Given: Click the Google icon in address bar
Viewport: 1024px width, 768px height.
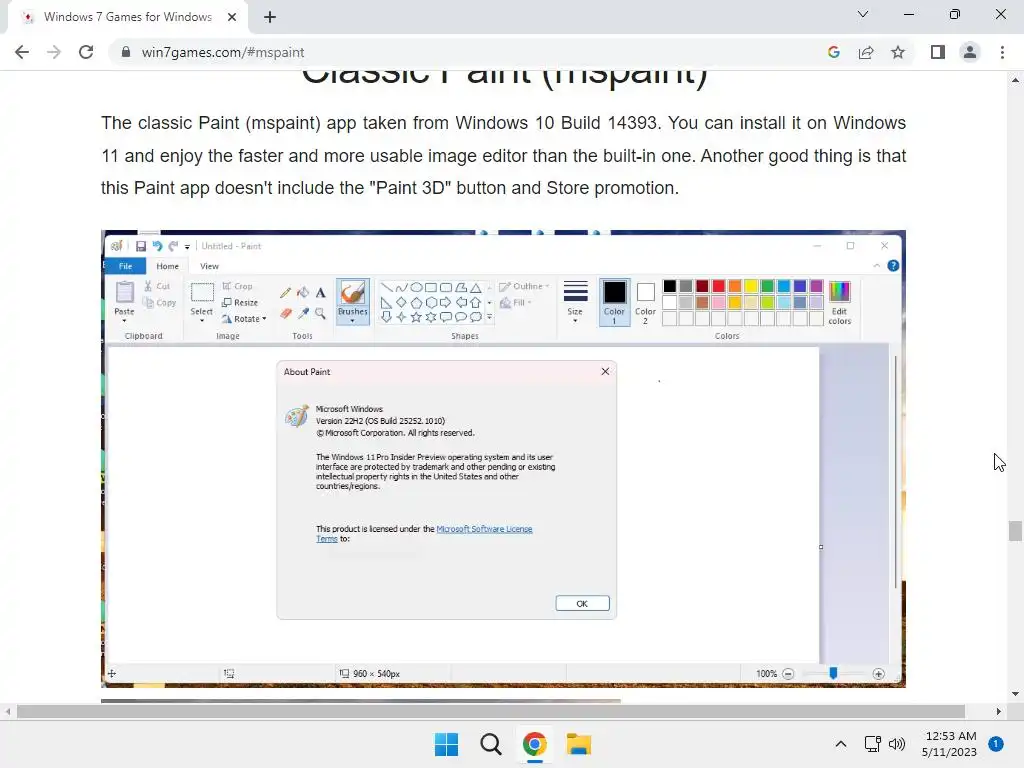Looking at the screenshot, I should point(833,52).
